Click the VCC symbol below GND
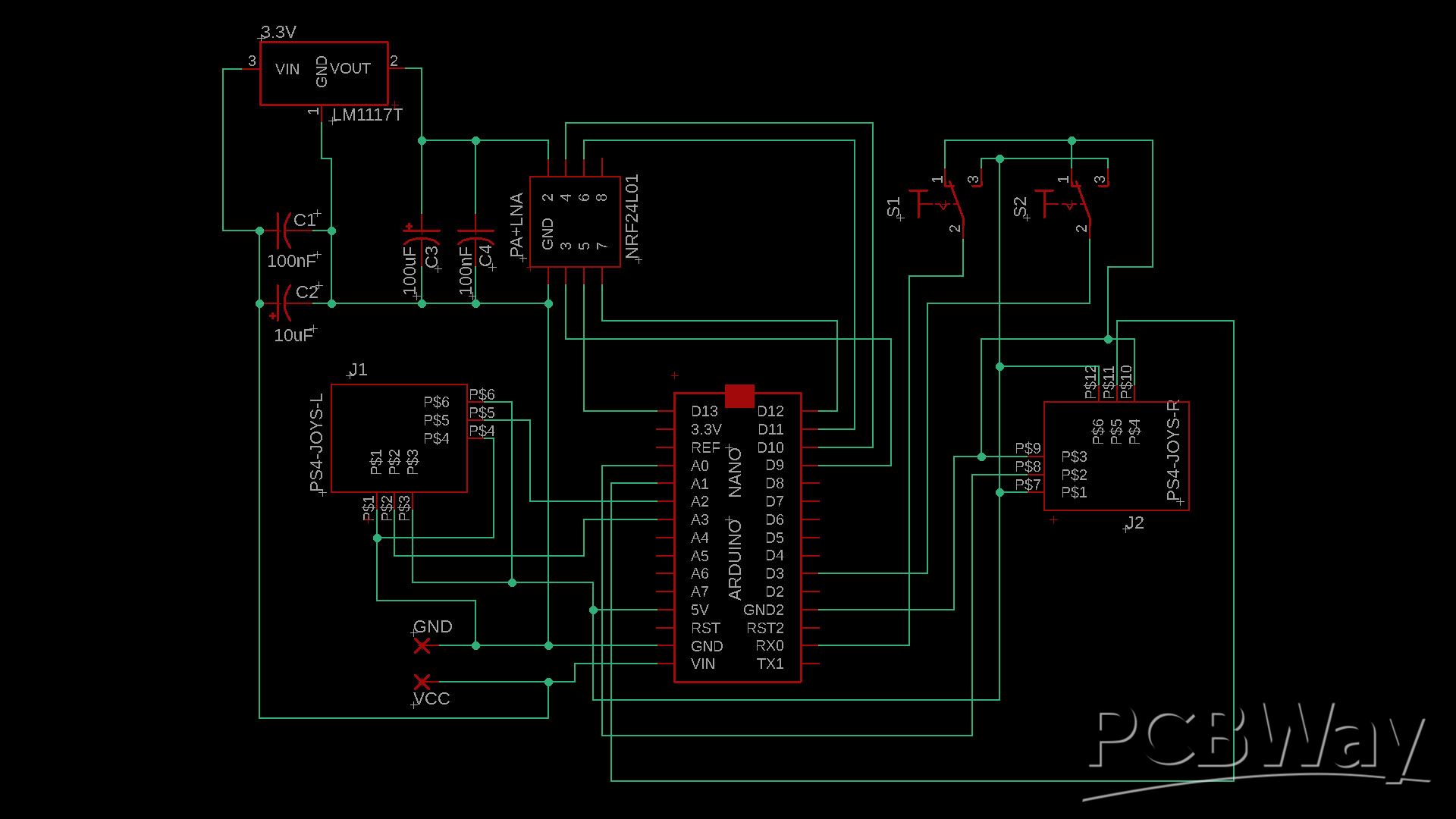The width and height of the screenshot is (1456, 819). pyautogui.click(x=422, y=680)
